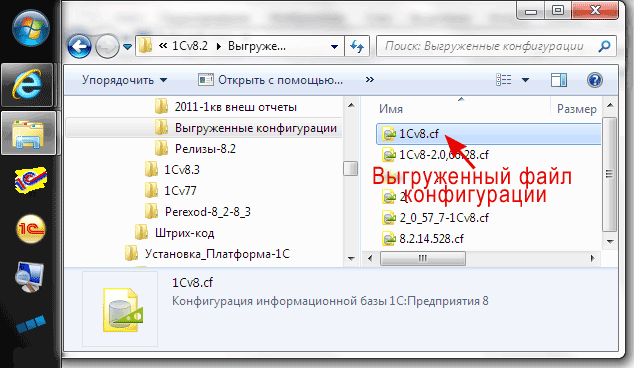Viewport: 634px width, 368px height.
Task: Click the details pane file thumbnail
Action: click(x=120, y=309)
